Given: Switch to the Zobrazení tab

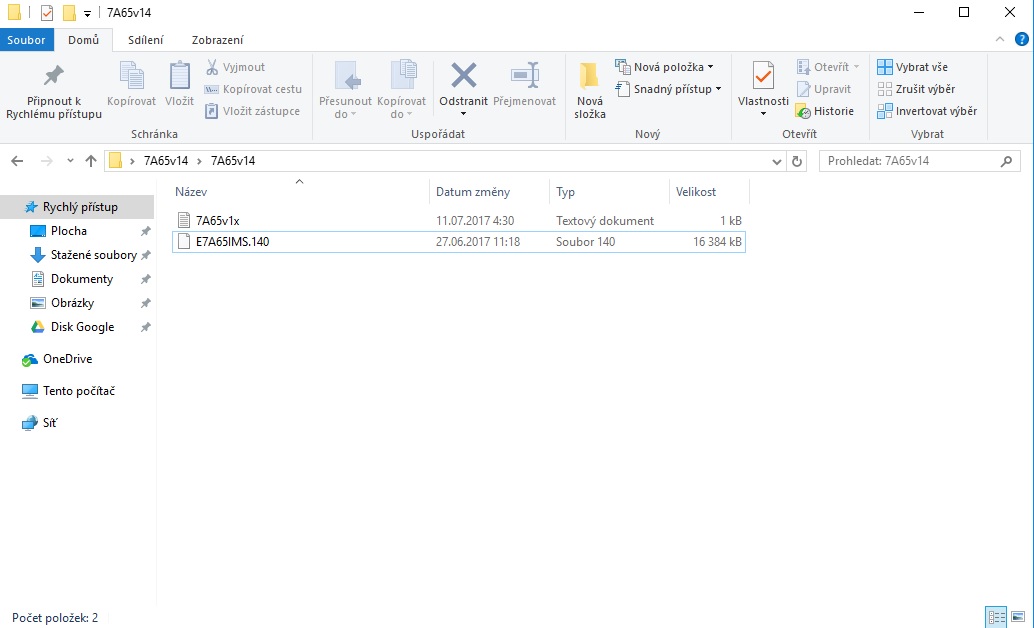Looking at the screenshot, I should point(217,40).
